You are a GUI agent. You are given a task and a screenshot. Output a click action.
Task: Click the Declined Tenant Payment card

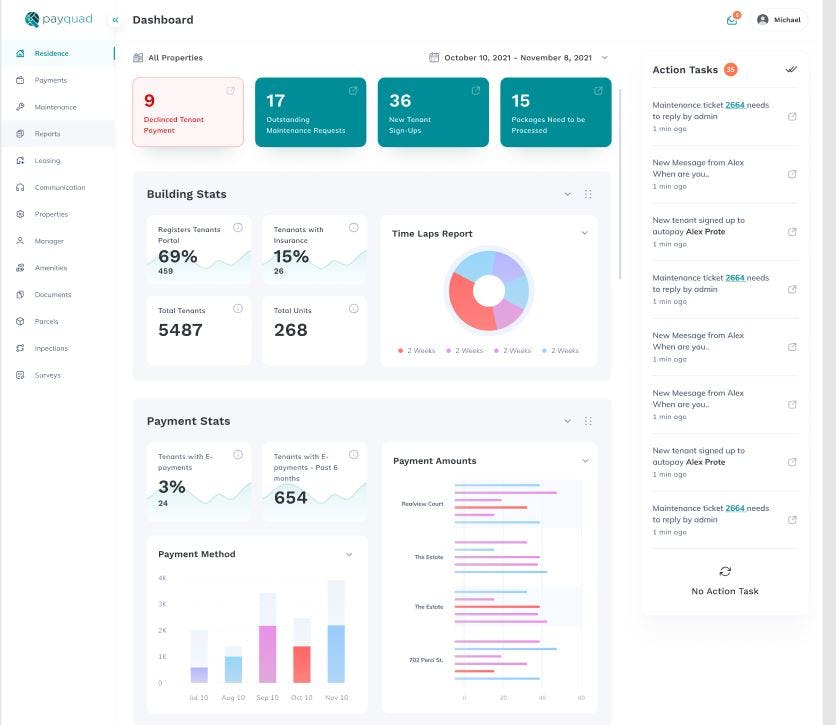coord(188,110)
